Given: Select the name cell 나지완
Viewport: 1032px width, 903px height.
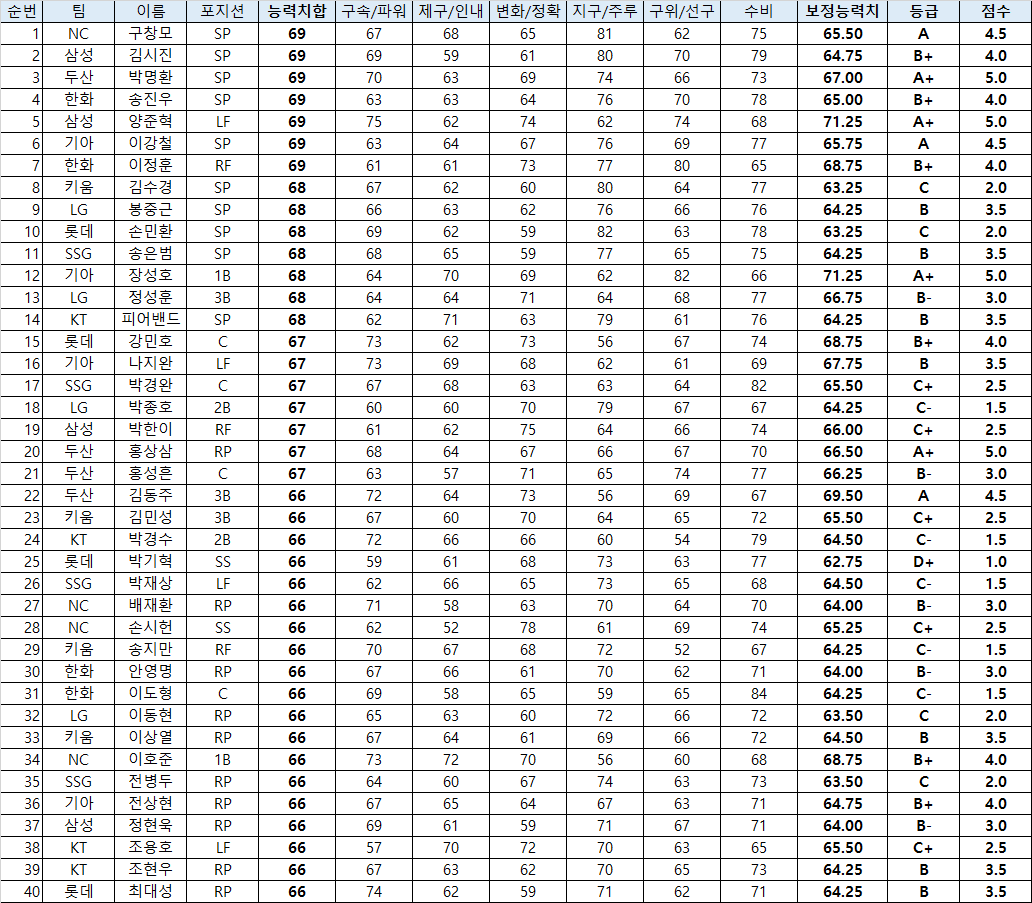Looking at the screenshot, I should (150, 363).
